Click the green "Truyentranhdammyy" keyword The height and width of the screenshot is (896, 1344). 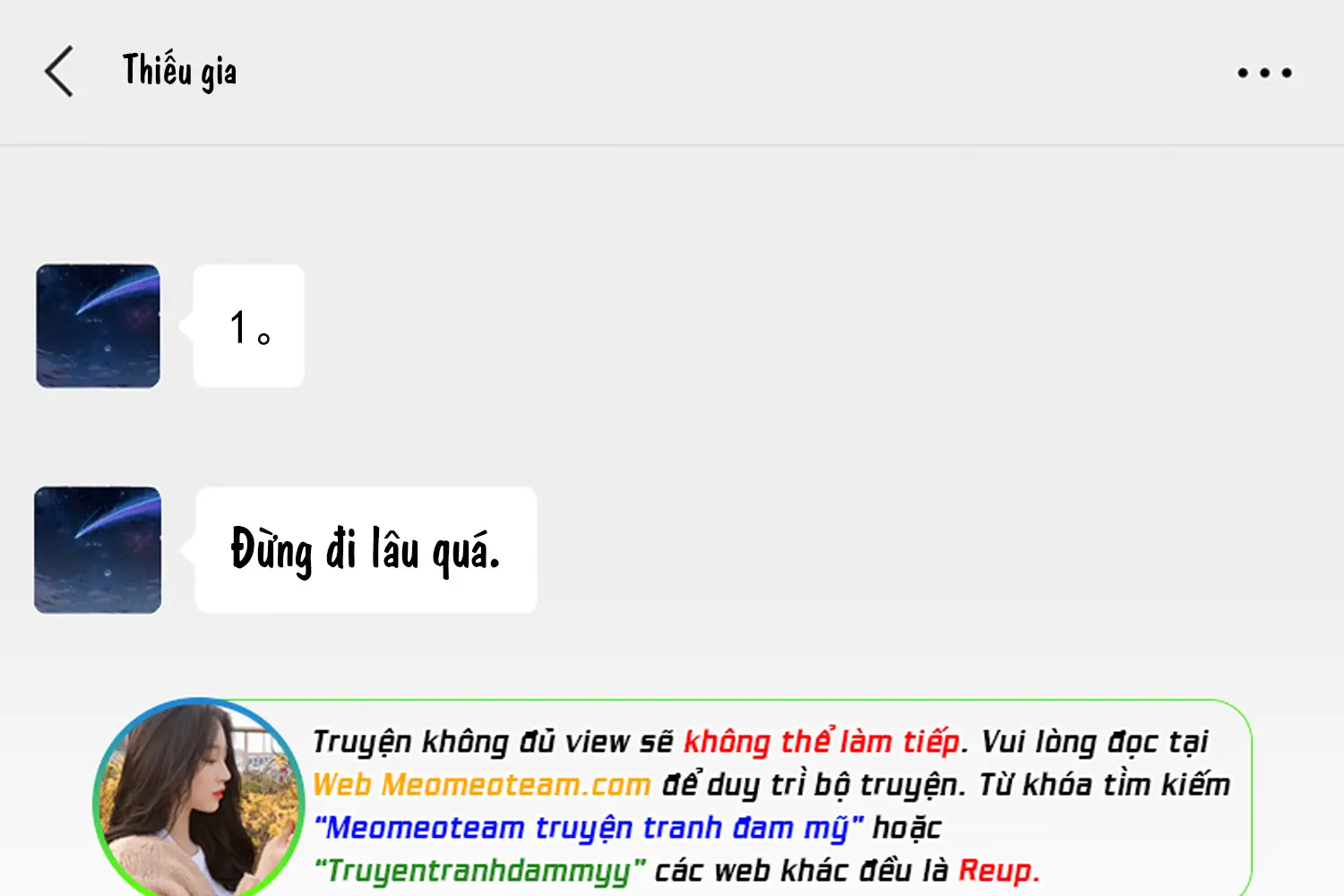point(479,871)
